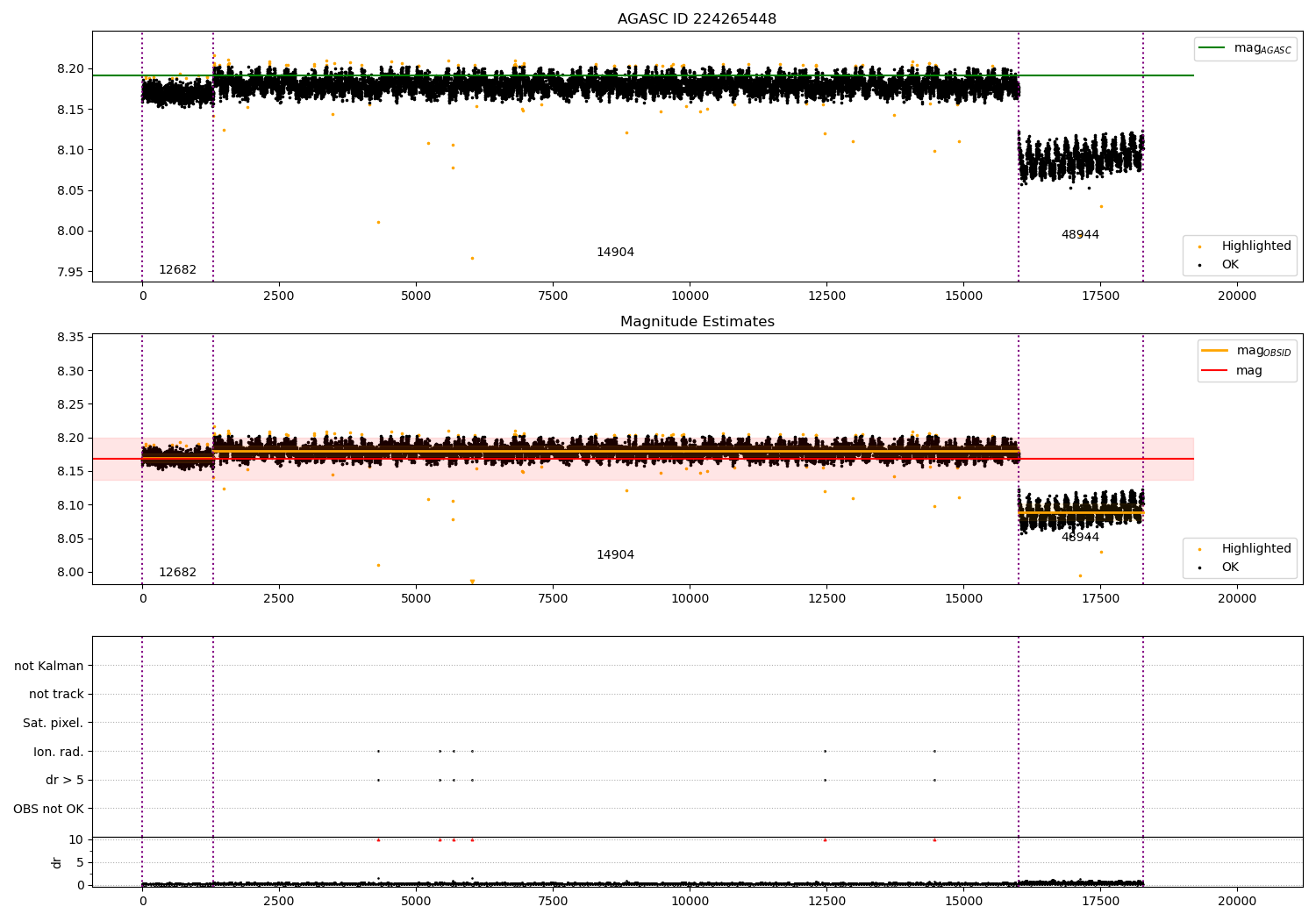Click the 'dr' y-axis label in bottom plot

[x=57, y=862]
